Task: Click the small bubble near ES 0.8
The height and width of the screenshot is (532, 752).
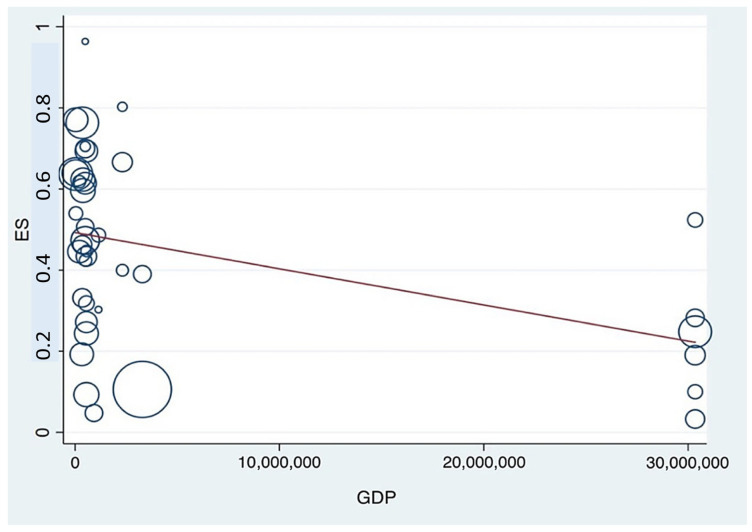Action: 122,106
